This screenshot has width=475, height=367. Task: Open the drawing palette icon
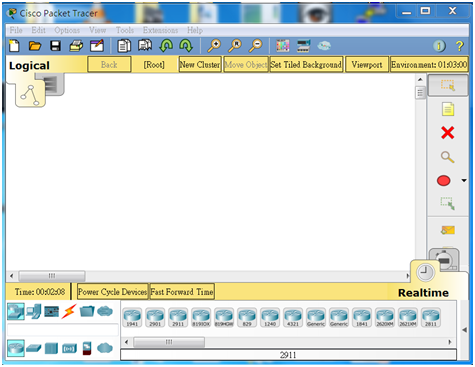[x=283, y=46]
